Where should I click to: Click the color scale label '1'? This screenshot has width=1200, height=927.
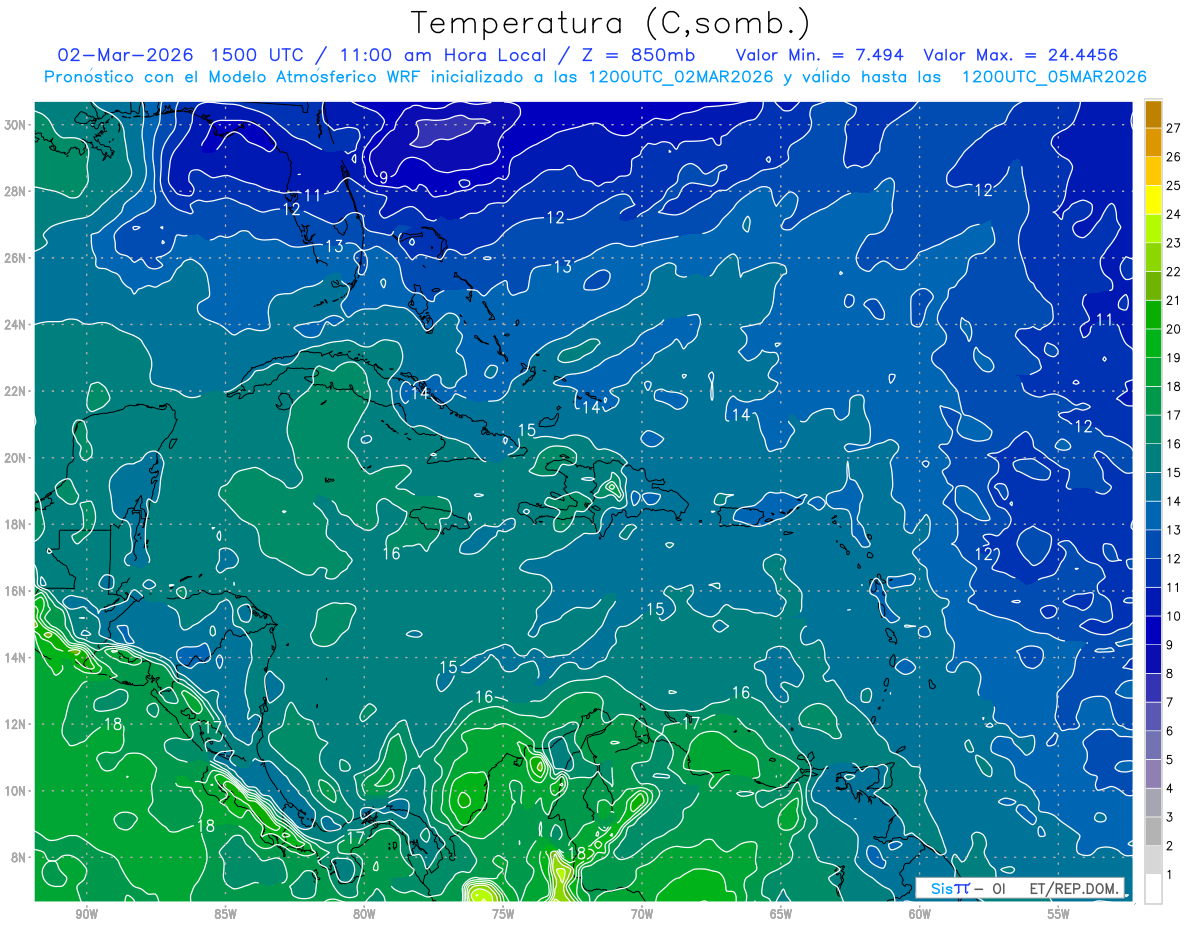pyautogui.click(x=1170, y=875)
